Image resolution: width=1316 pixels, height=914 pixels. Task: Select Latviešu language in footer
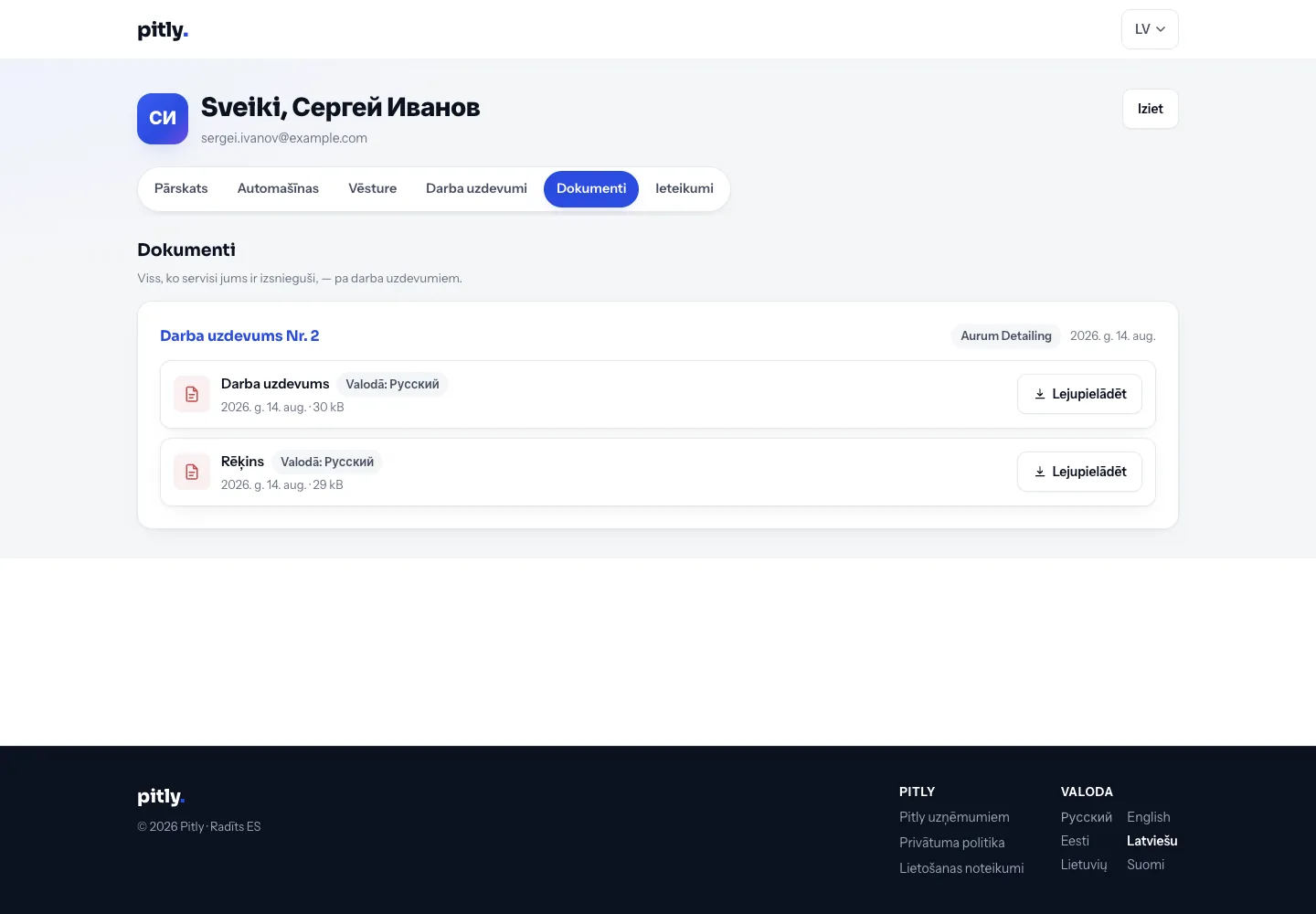pyautogui.click(x=1152, y=841)
